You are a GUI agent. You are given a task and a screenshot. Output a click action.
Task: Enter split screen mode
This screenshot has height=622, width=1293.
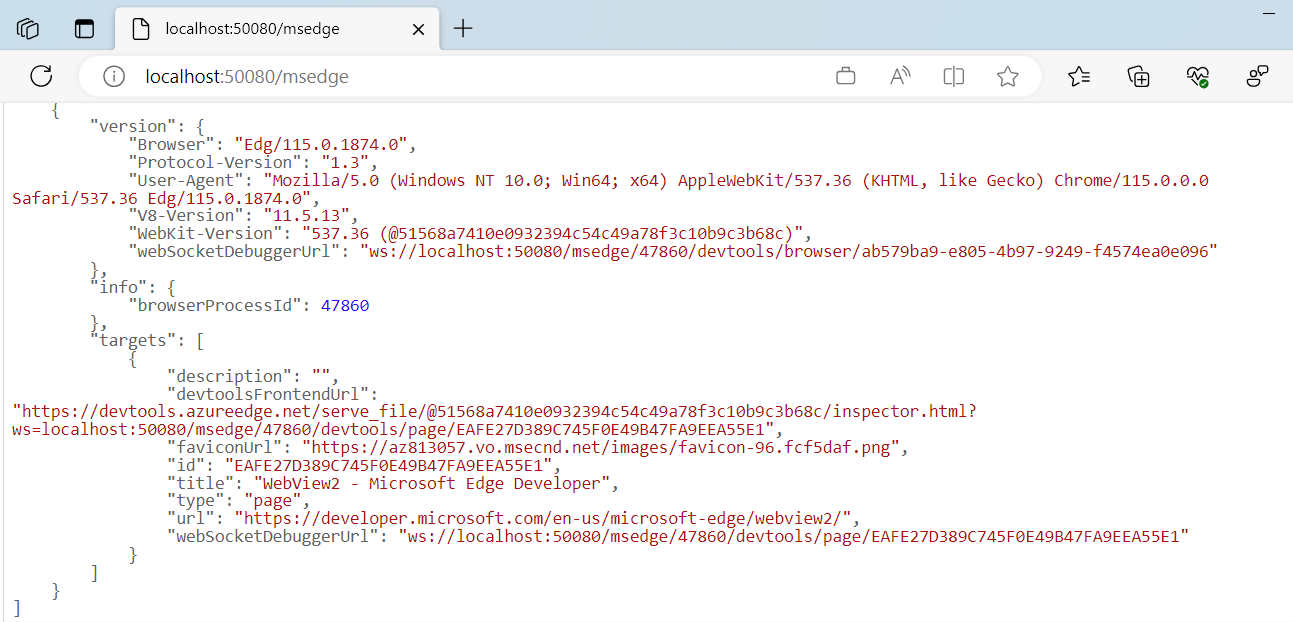coord(953,76)
